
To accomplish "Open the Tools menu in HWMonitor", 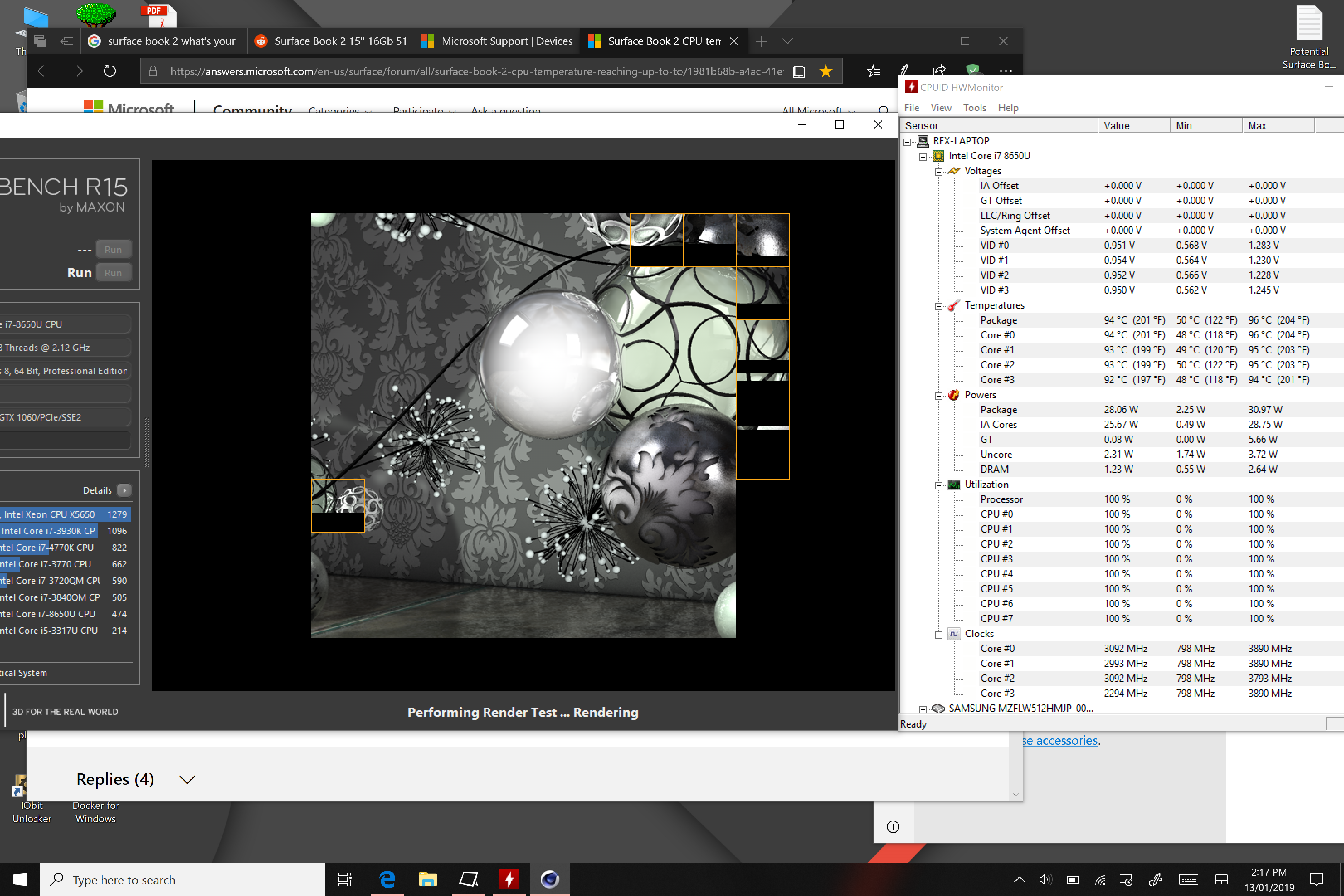I will 974,107.
